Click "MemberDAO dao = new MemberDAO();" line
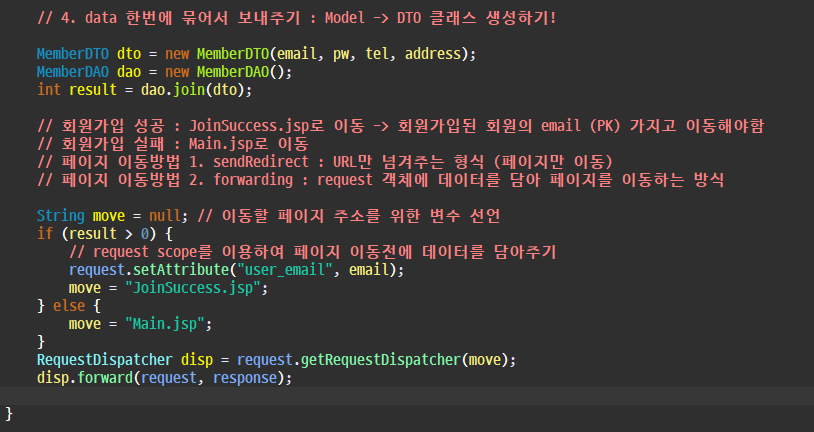The width and height of the screenshot is (814, 432). click(165, 72)
